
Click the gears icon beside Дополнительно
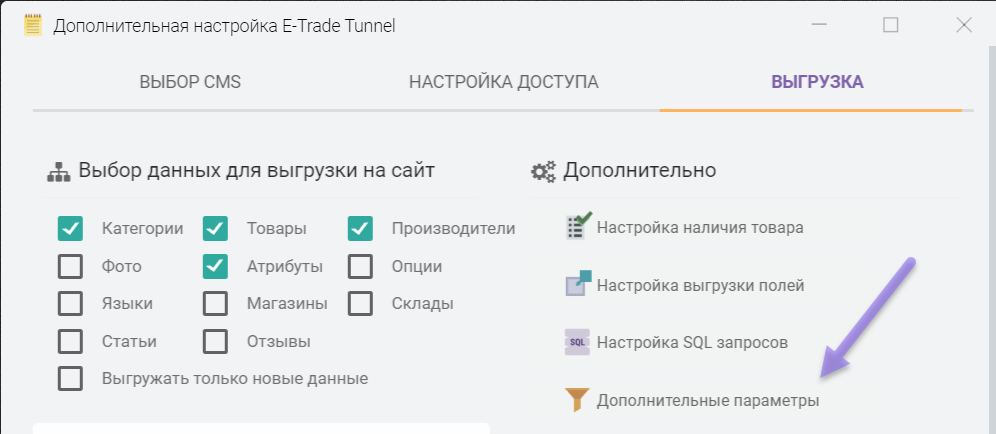click(x=543, y=171)
